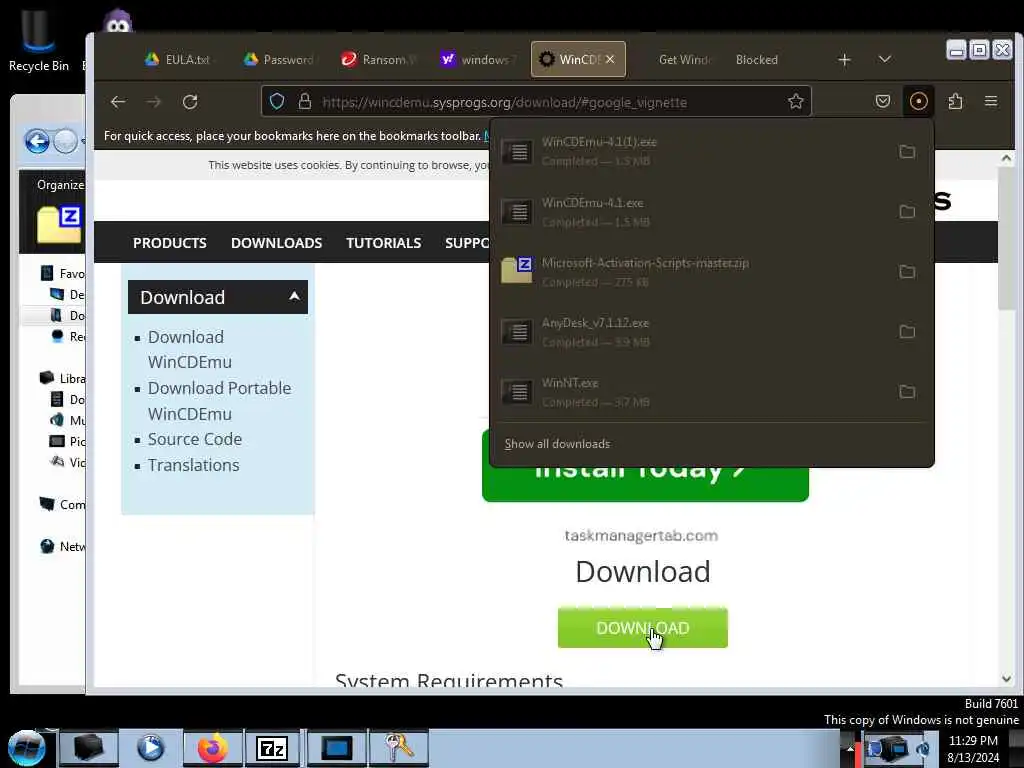
Task: Open the Windows Start orb
Action: click(26, 748)
